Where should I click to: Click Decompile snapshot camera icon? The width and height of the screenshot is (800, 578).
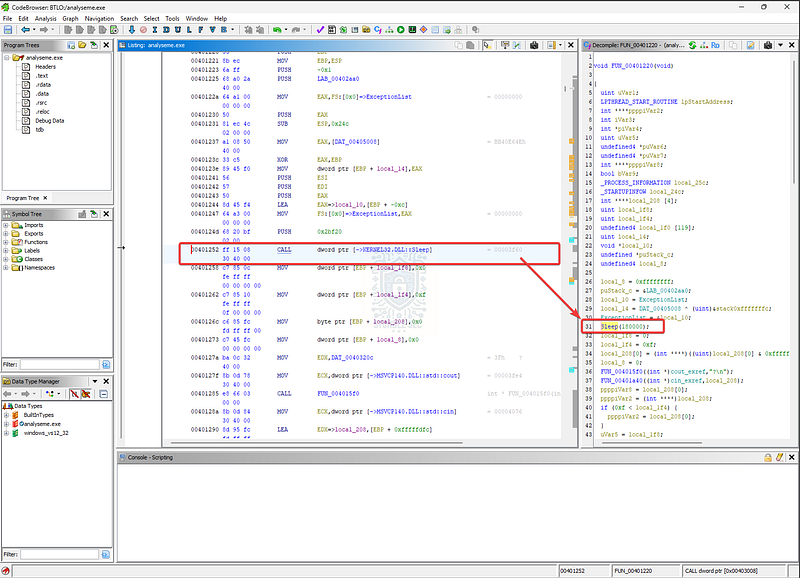click(x=768, y=45)
